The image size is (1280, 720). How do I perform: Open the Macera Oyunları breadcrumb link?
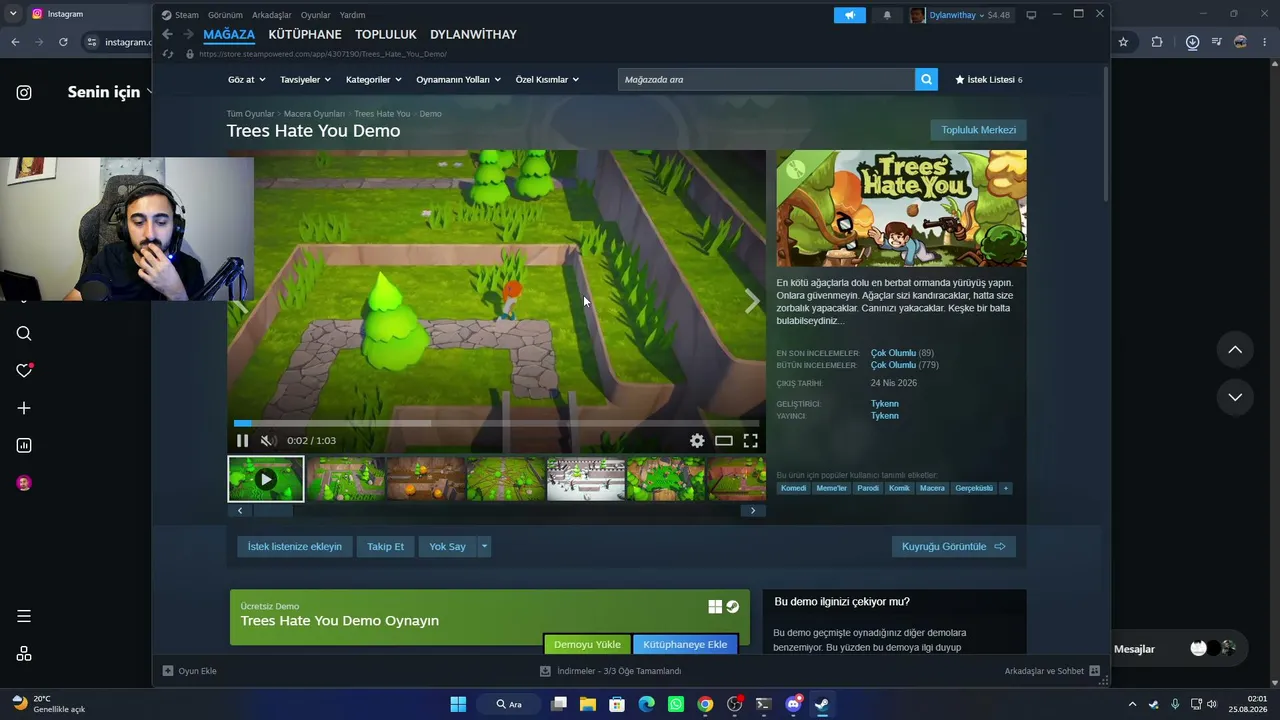(314, 114)
